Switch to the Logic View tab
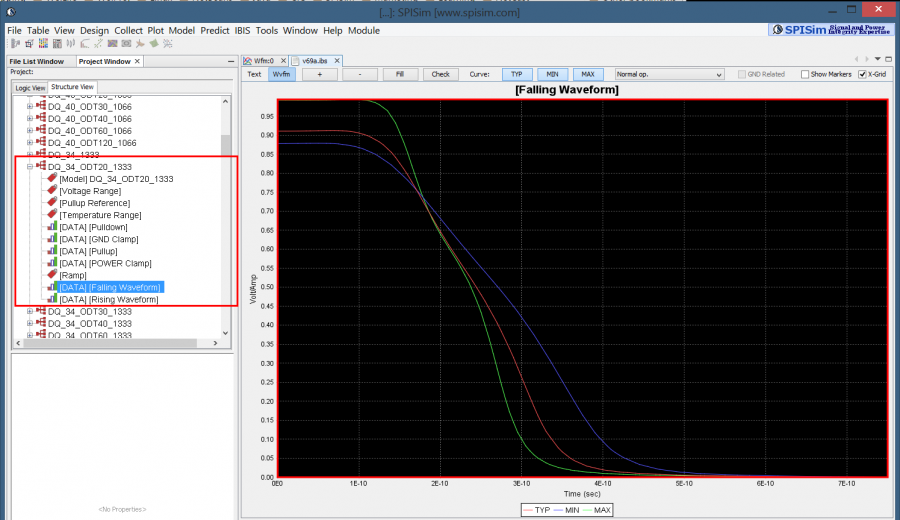 30,87
